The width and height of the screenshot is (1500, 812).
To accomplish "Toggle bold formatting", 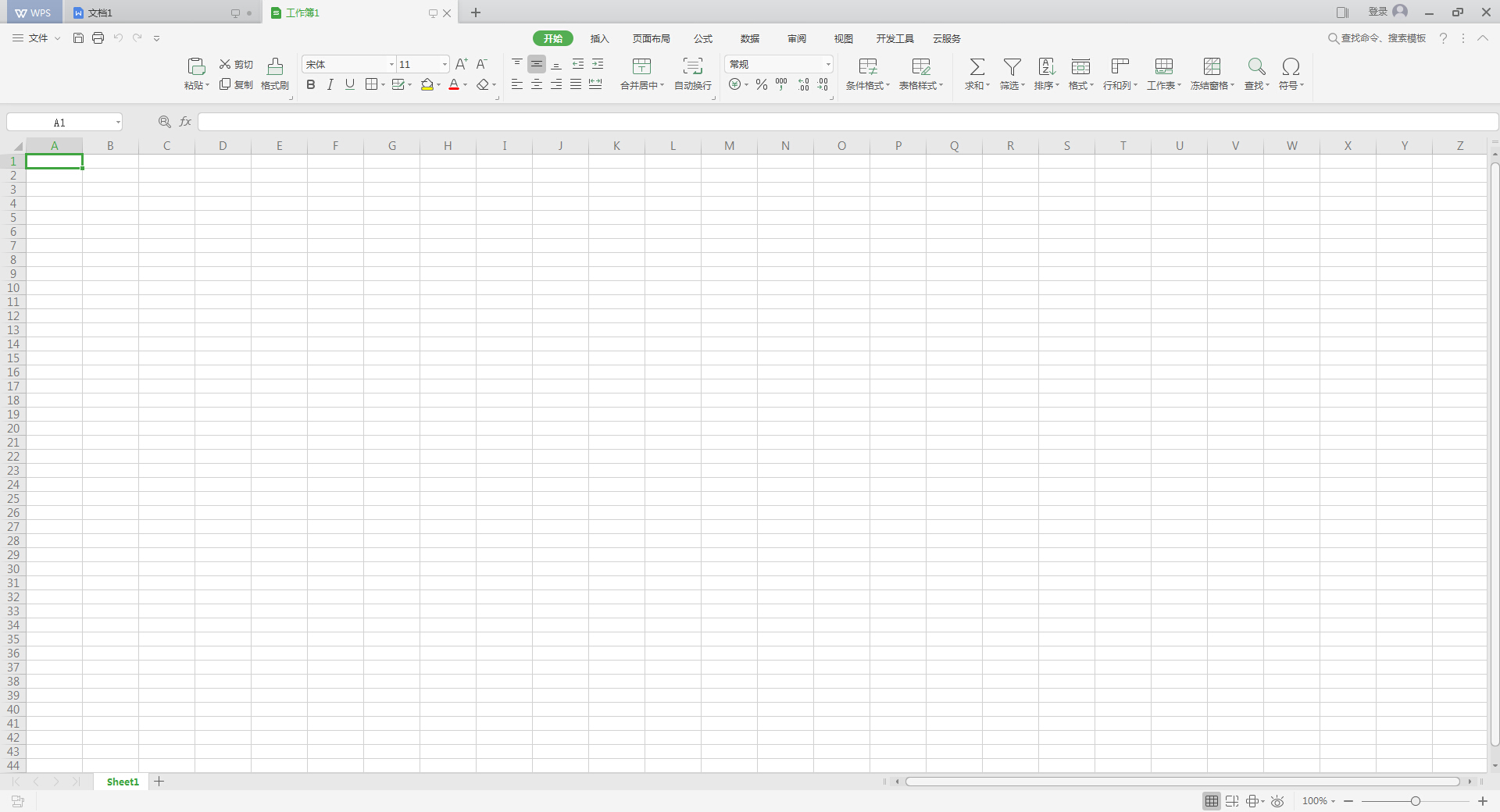I will [310, 84].
